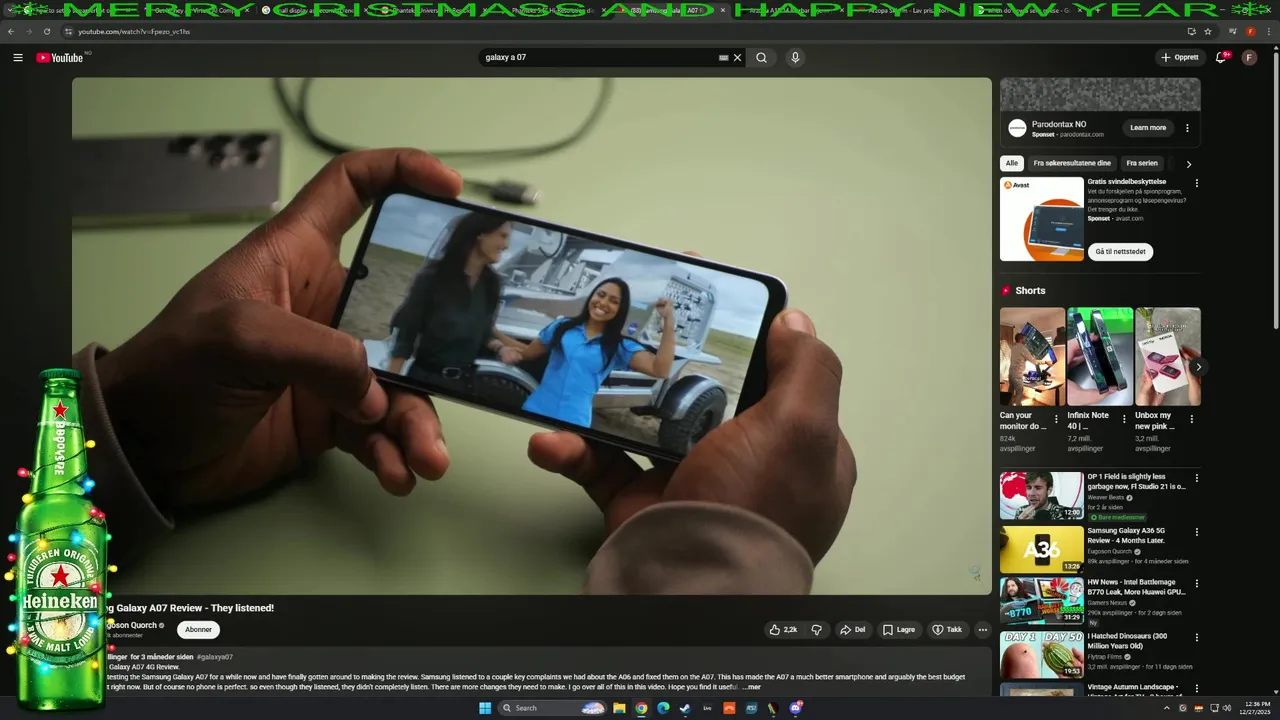Image resolution: width=1280 pixels, height=720 pixels.
Task: Open I Hatched Dinosaurs video
Action: (1041, 654)
